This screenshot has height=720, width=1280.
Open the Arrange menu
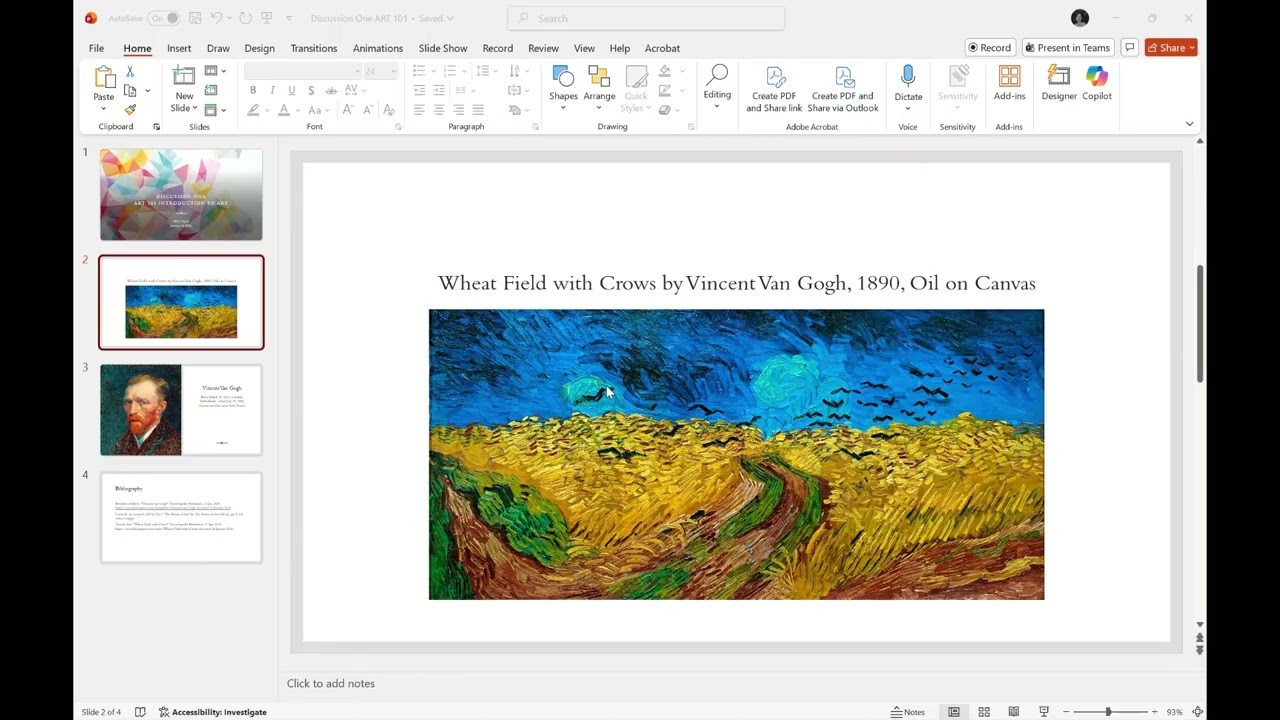point(599,88)
